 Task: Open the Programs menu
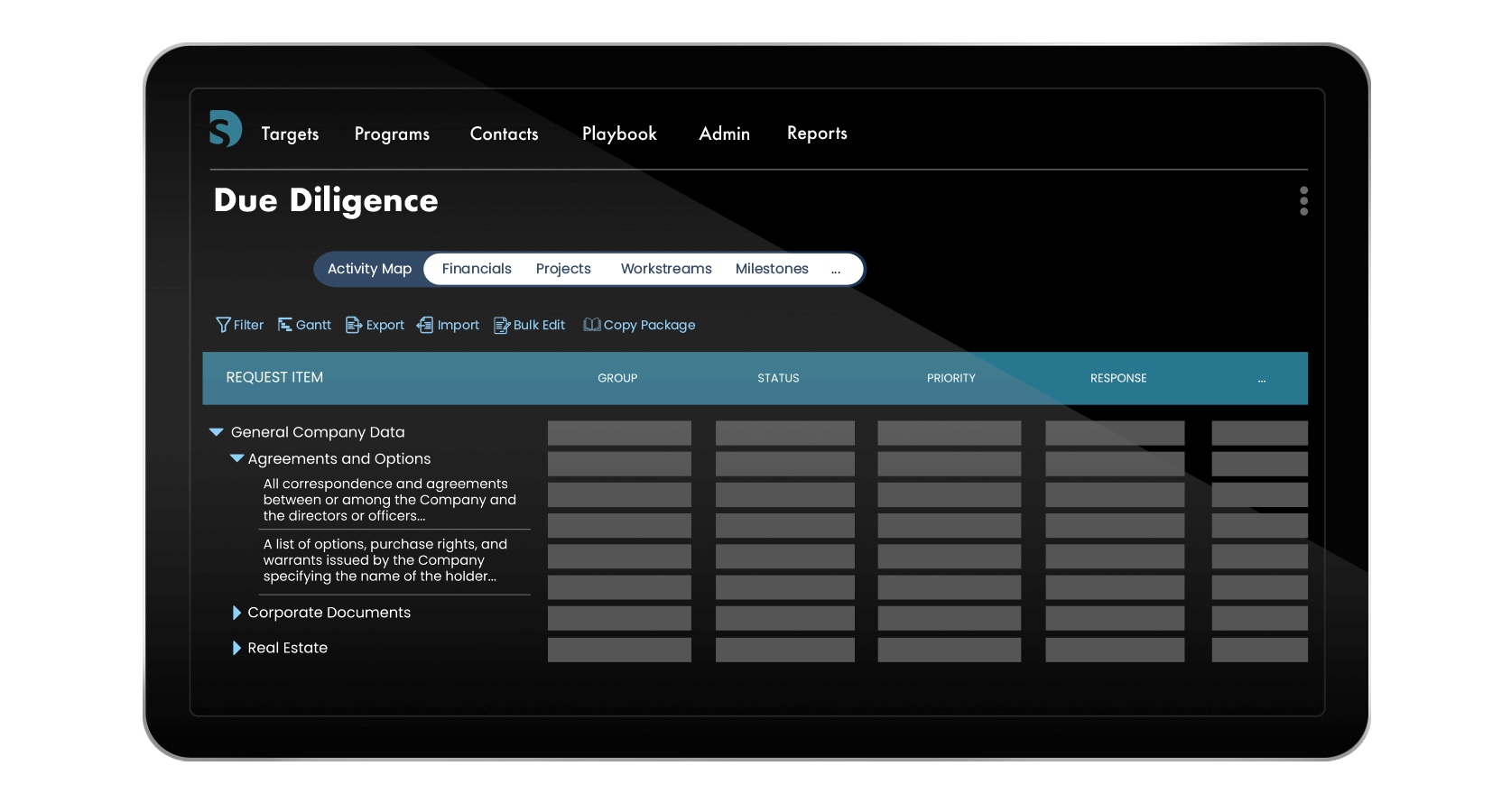pyautogui.click(x=392, y=134)
